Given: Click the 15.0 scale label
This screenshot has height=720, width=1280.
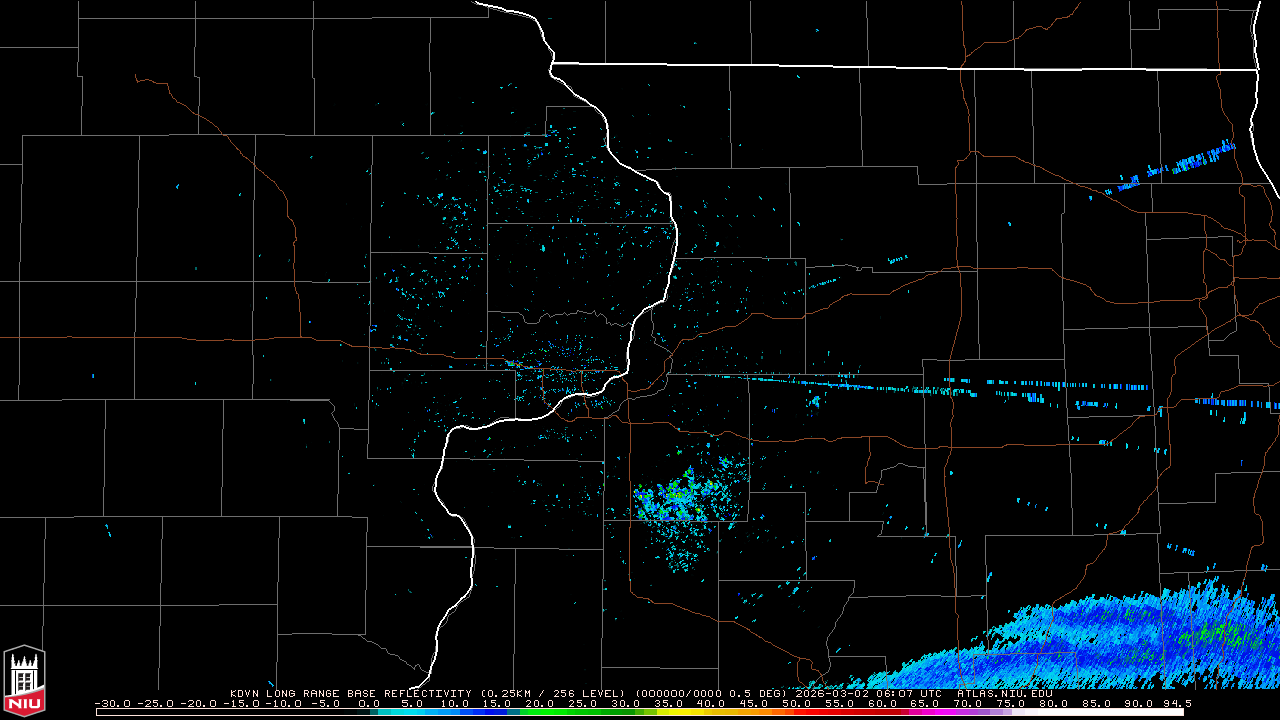Looking at the screenshot, I should [496, 703].
